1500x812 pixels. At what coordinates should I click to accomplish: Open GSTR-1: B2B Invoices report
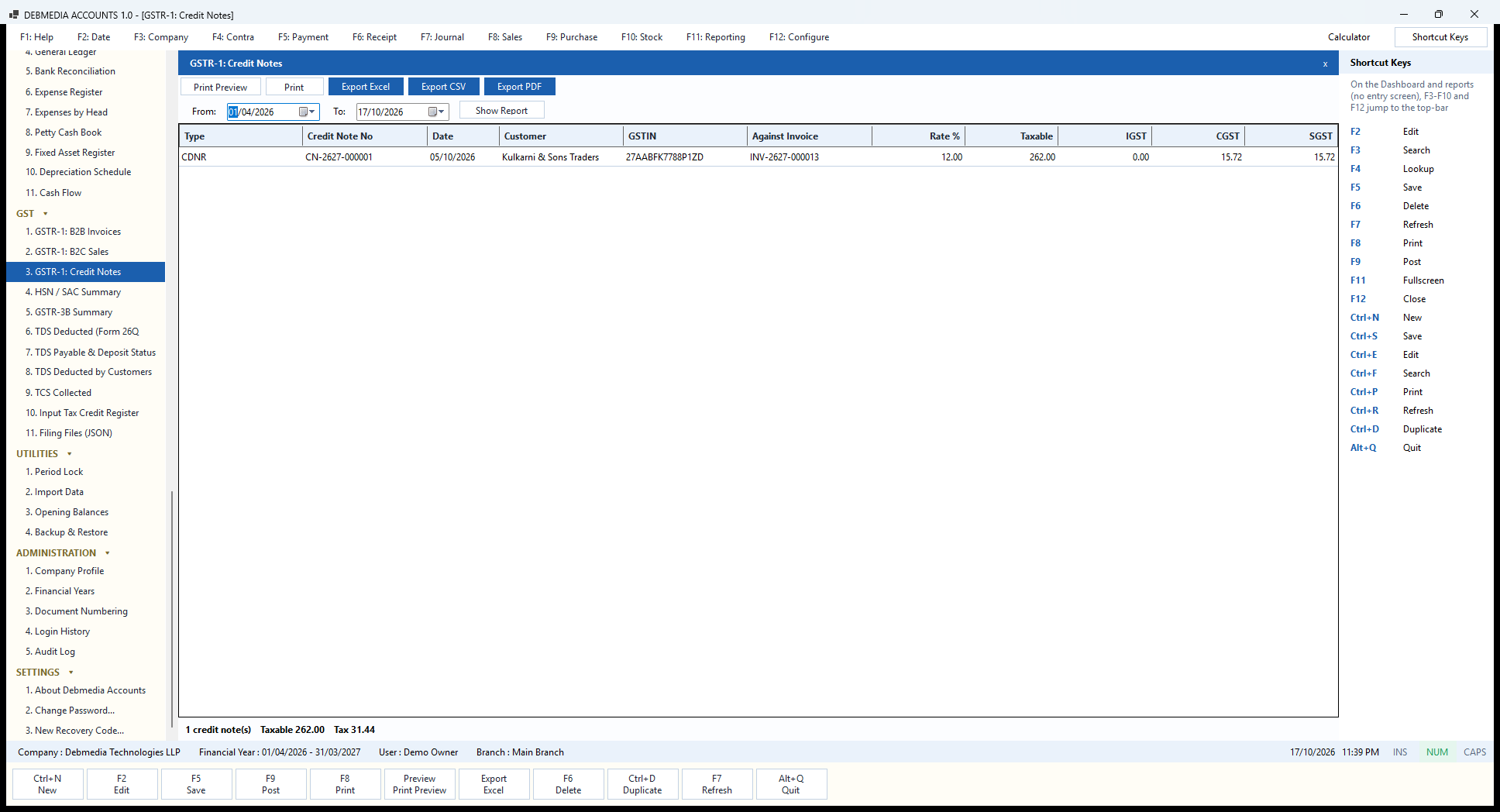click(85, 232)
